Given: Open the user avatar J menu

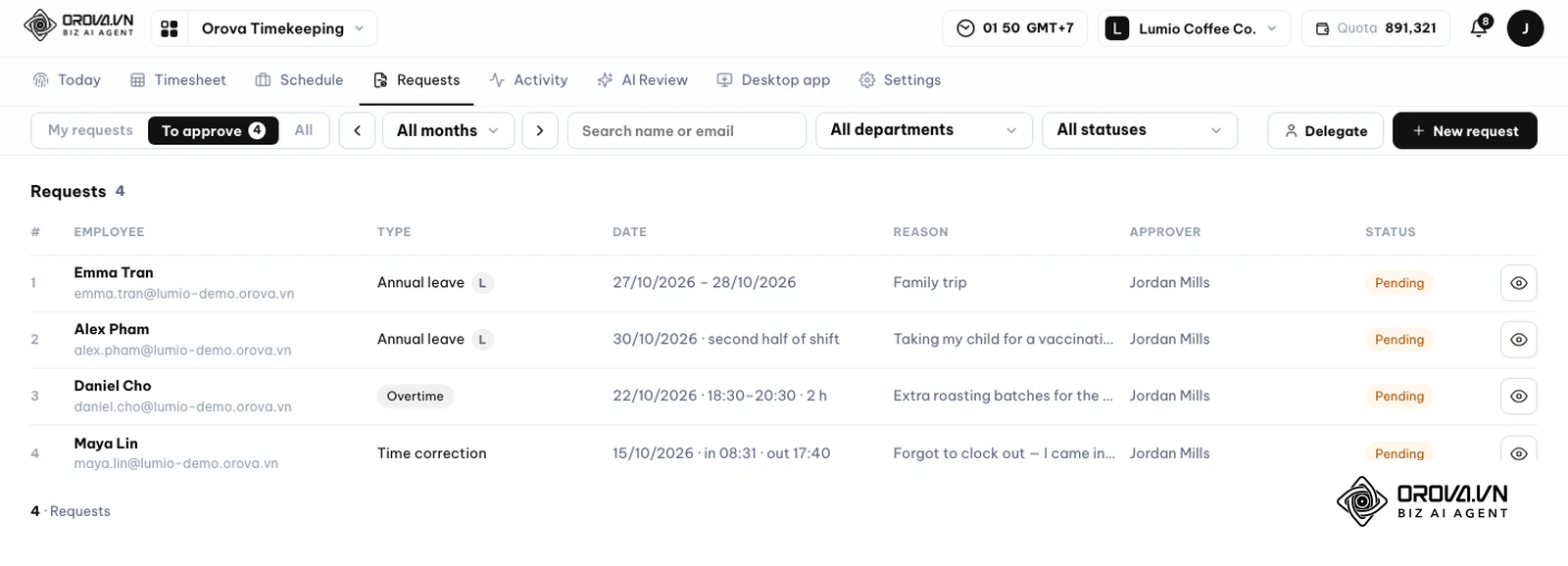Looking at the screenshot, I should tap(1525, 28).
